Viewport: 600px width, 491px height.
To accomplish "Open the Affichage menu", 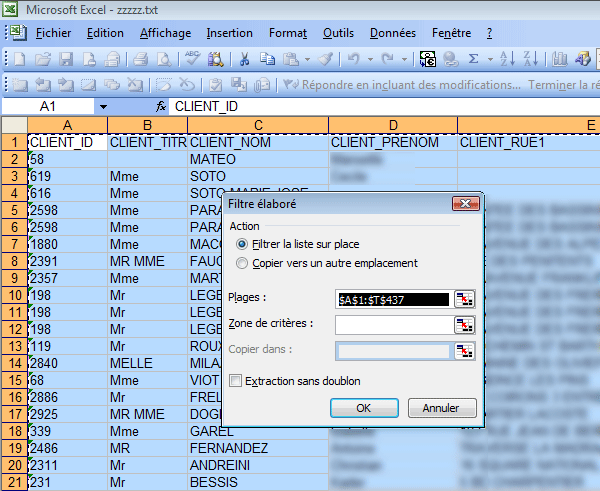I will pyautogui.click(x=165, y=33).
